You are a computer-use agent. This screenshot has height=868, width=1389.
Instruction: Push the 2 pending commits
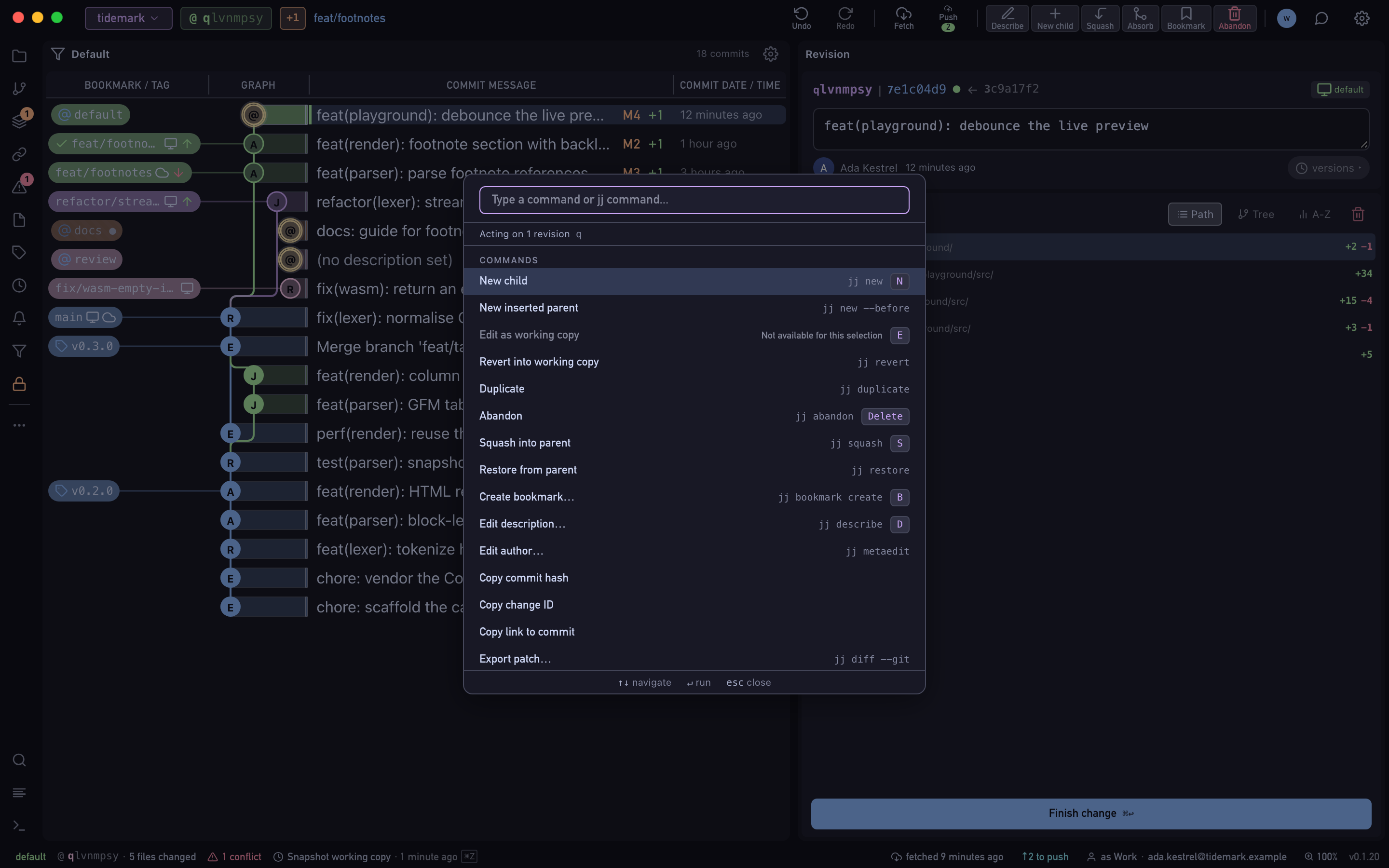[948, 18]
